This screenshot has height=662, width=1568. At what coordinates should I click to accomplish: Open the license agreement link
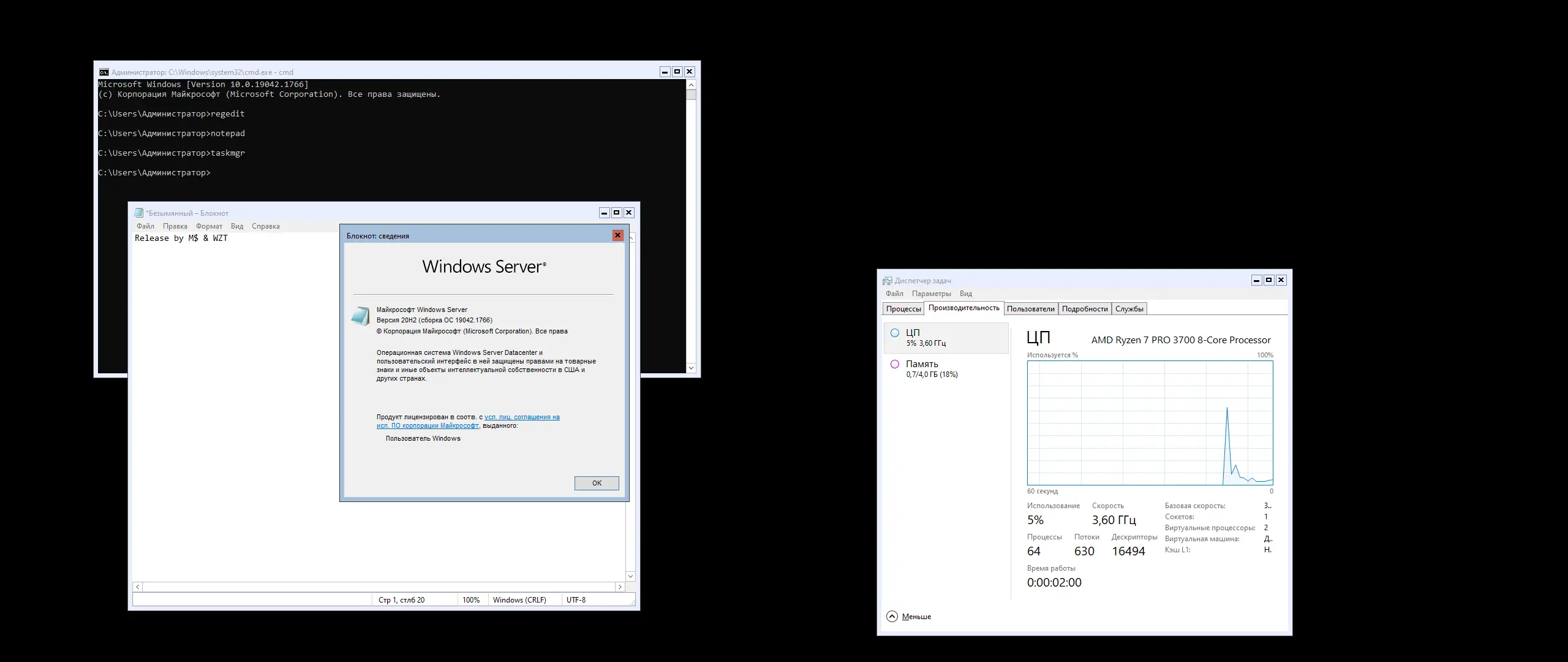coord(521,417)
